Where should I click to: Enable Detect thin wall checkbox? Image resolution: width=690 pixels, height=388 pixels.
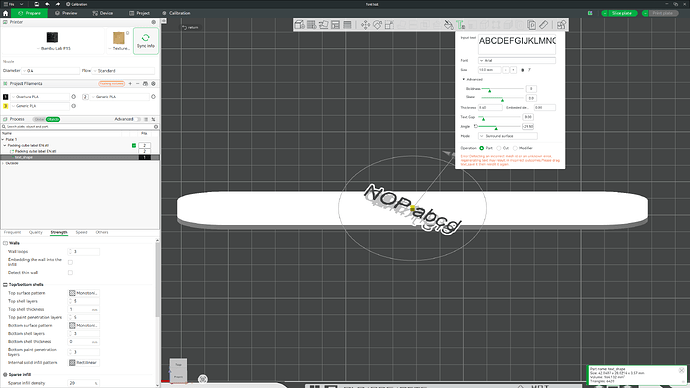70,273
